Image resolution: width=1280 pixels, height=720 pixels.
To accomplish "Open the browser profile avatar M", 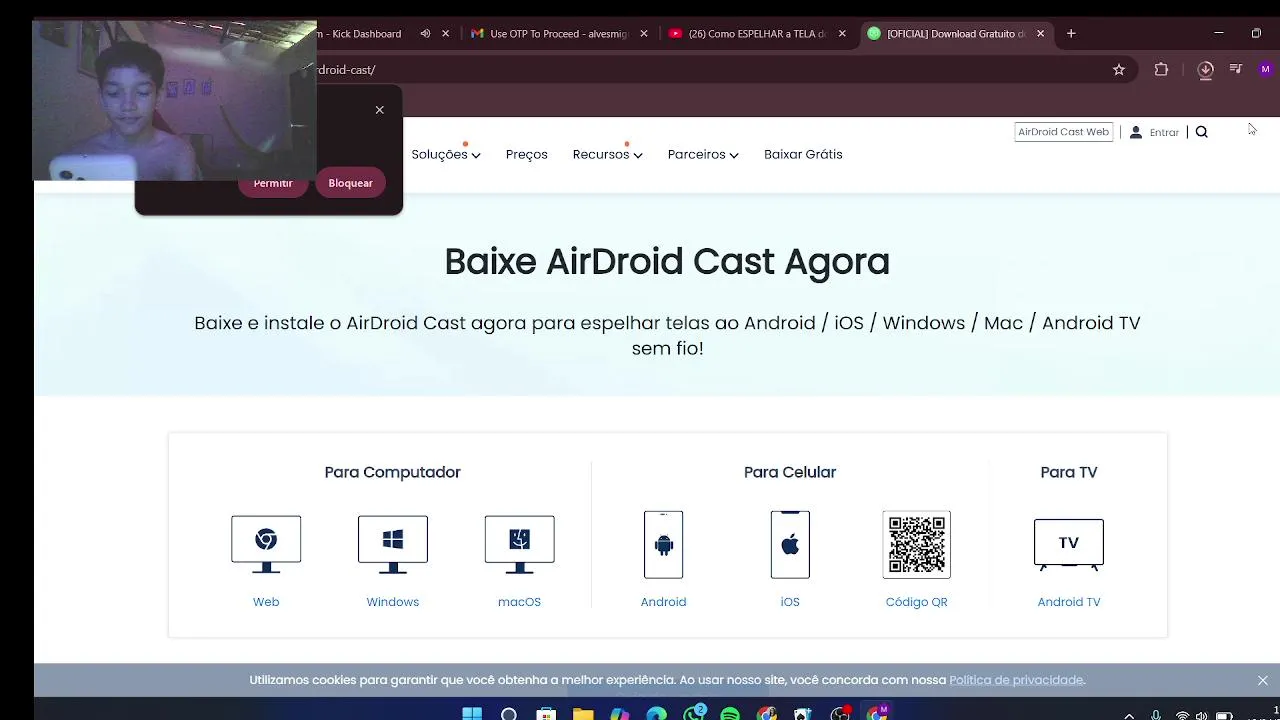I will click(1266, 70).
